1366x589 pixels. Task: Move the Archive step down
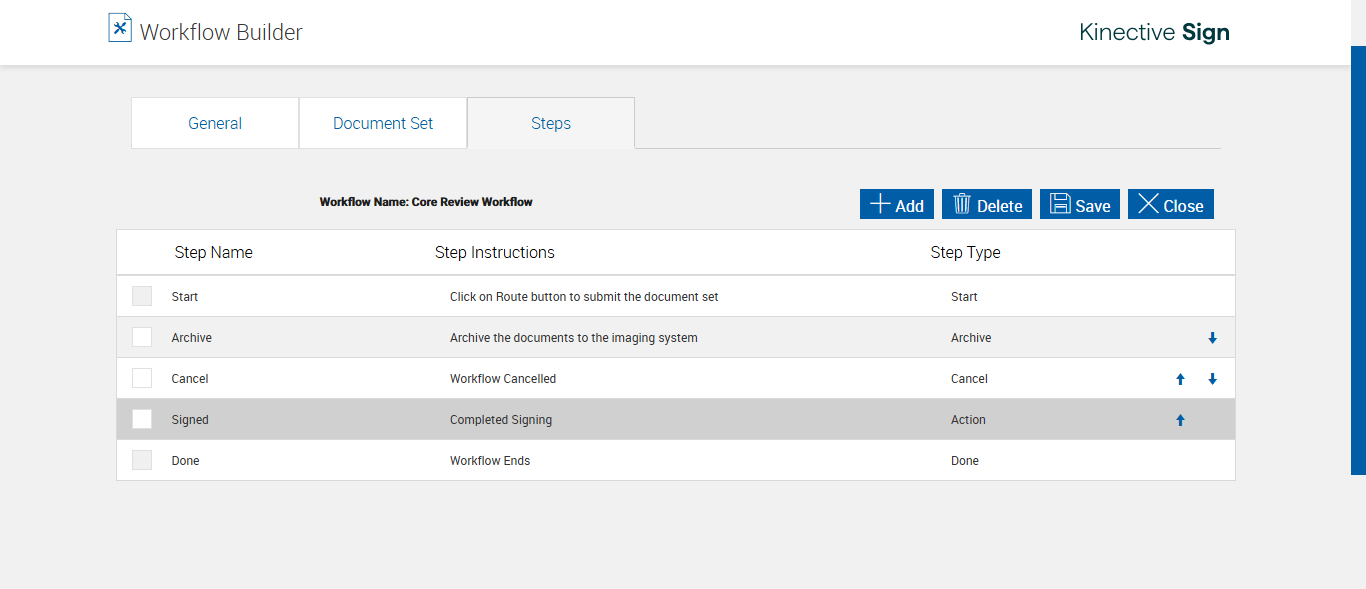click(x=1212, y=338)
